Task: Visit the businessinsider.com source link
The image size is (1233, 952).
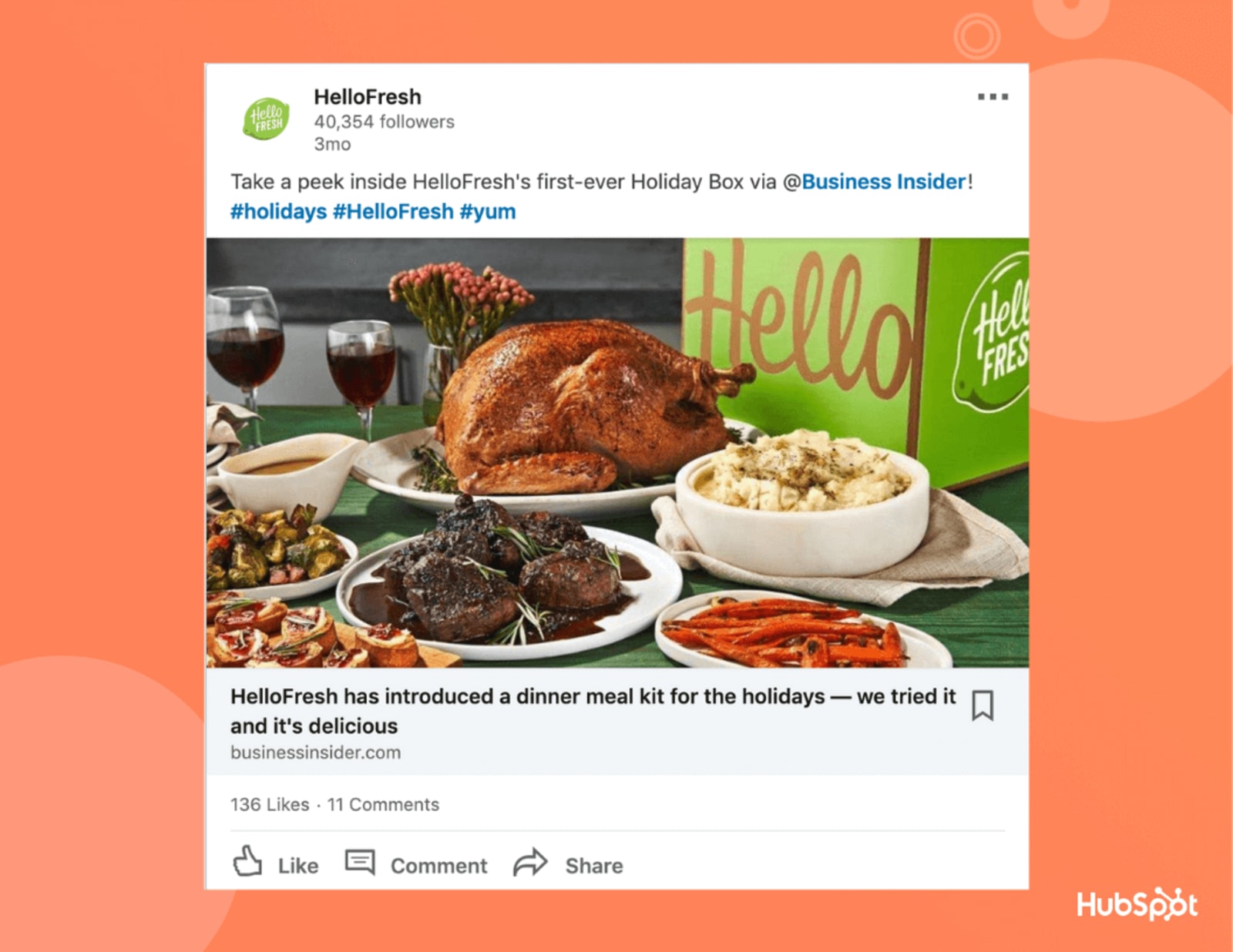Action: [316, 753]
